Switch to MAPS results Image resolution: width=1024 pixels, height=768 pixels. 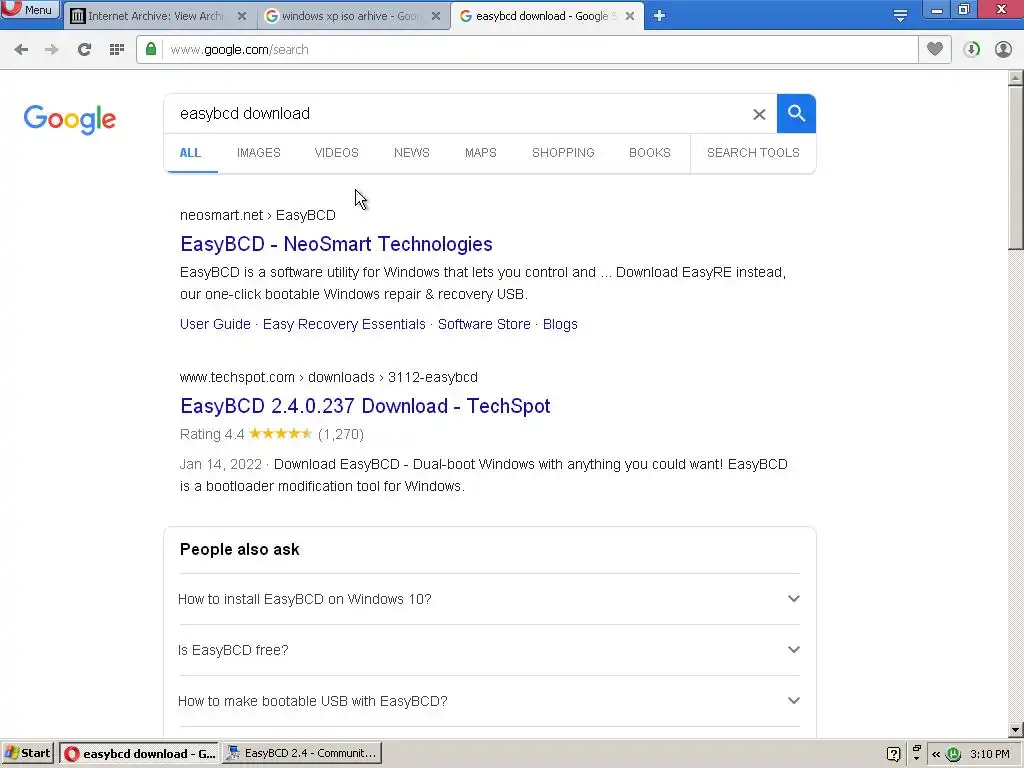481,153
